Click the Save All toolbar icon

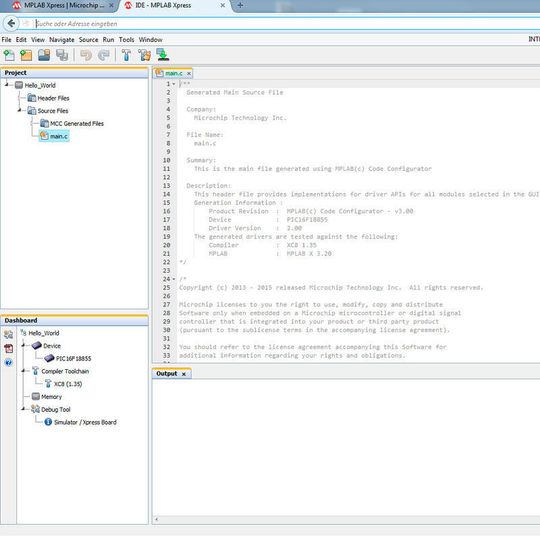click(x=62, y=55)
